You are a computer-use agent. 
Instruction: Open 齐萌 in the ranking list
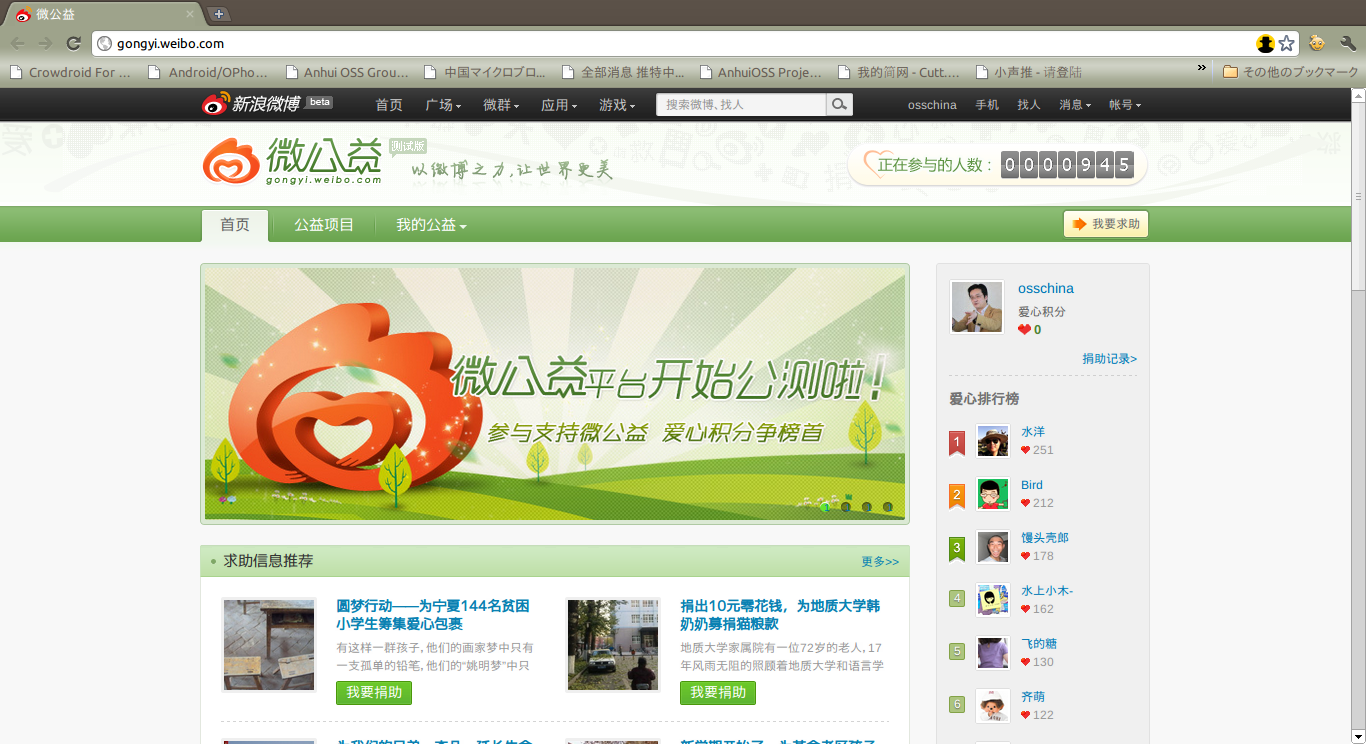[1033, 697]
